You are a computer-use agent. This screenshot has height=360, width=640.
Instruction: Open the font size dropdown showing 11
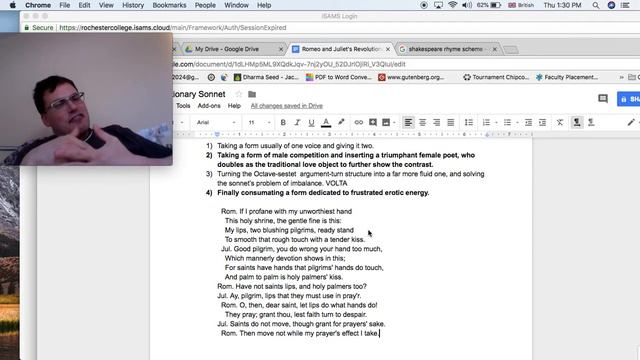tap(259, 122)
